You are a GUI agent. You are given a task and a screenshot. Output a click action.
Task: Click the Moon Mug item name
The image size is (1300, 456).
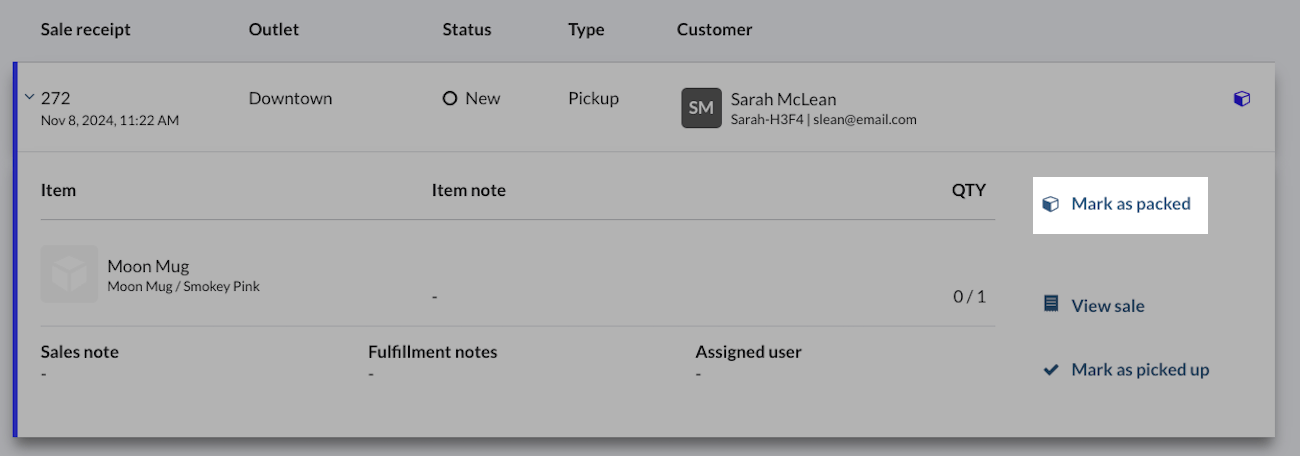click(x=148, y=266)
